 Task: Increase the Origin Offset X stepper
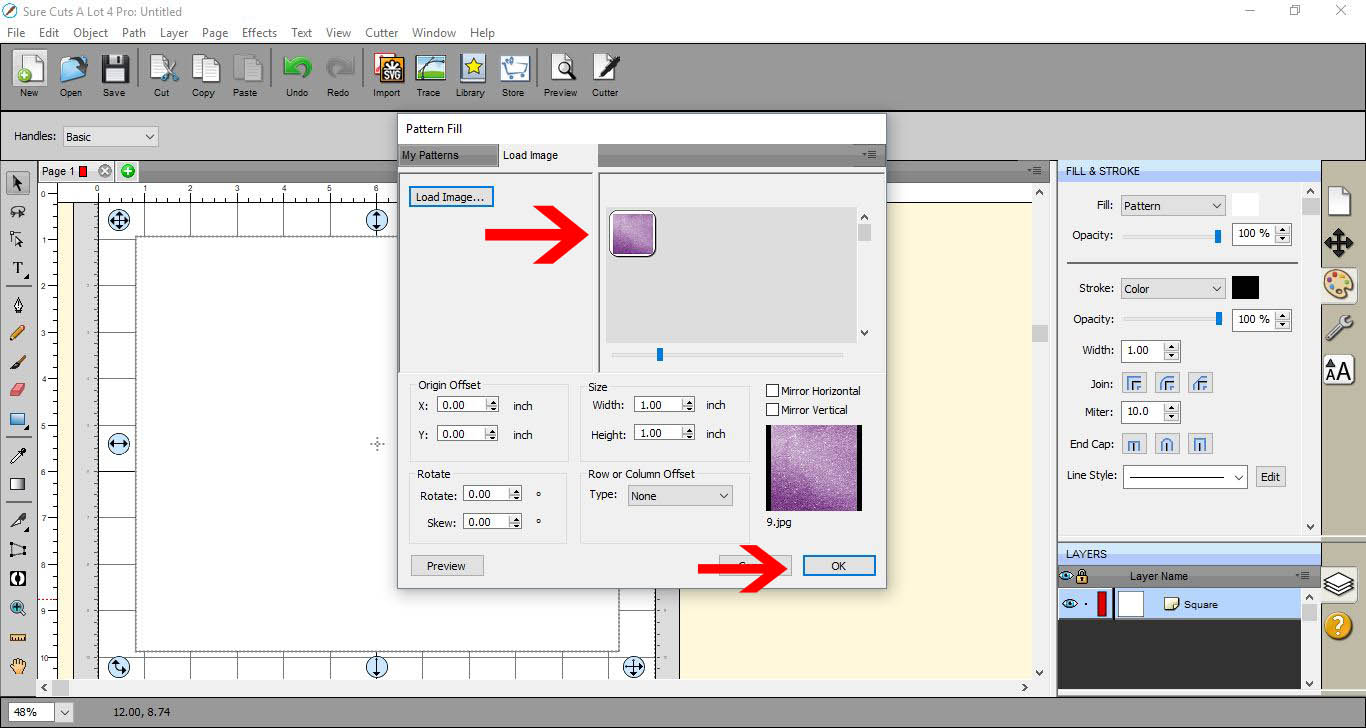492,402
